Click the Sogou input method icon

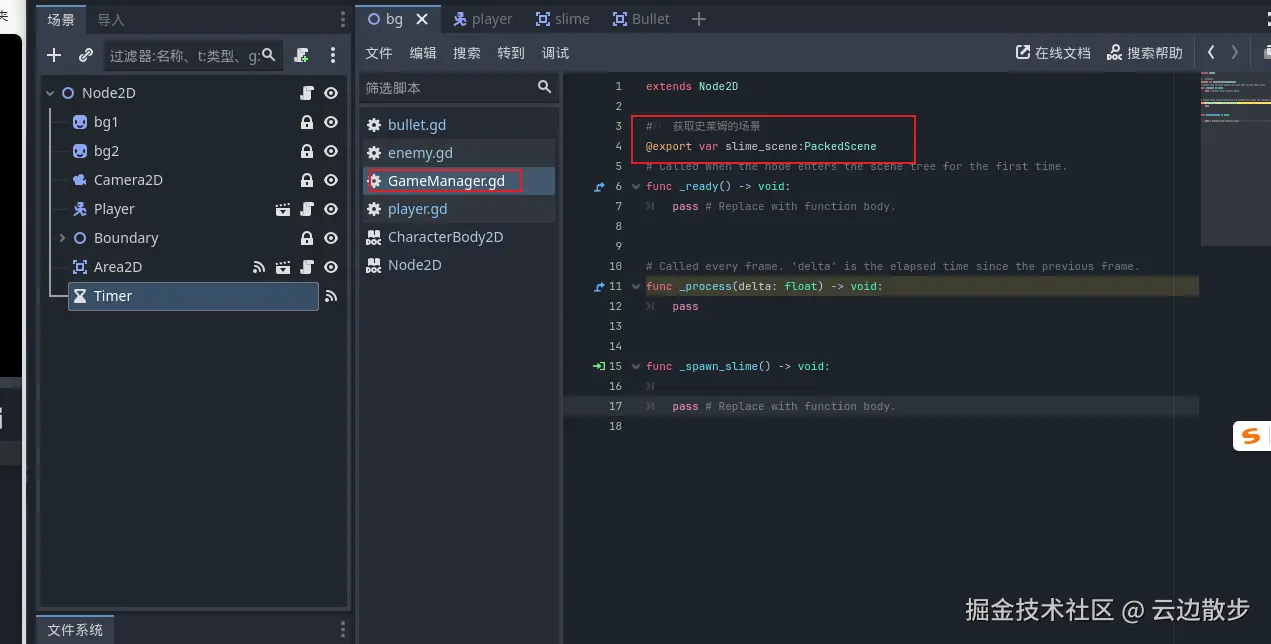pyautogui.click(x=1251, y=435)
